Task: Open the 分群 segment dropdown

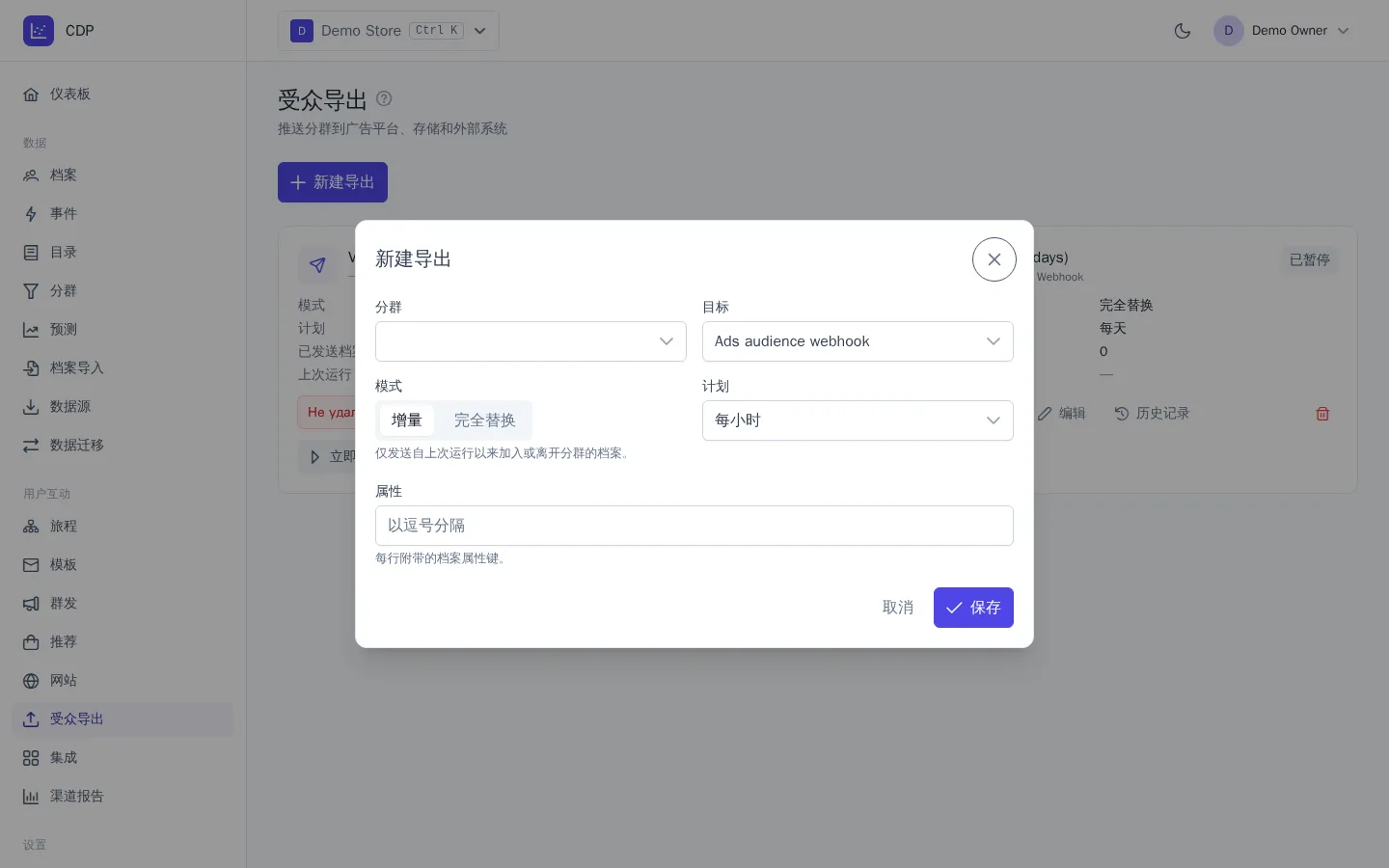Action: (x=531, y=341)
